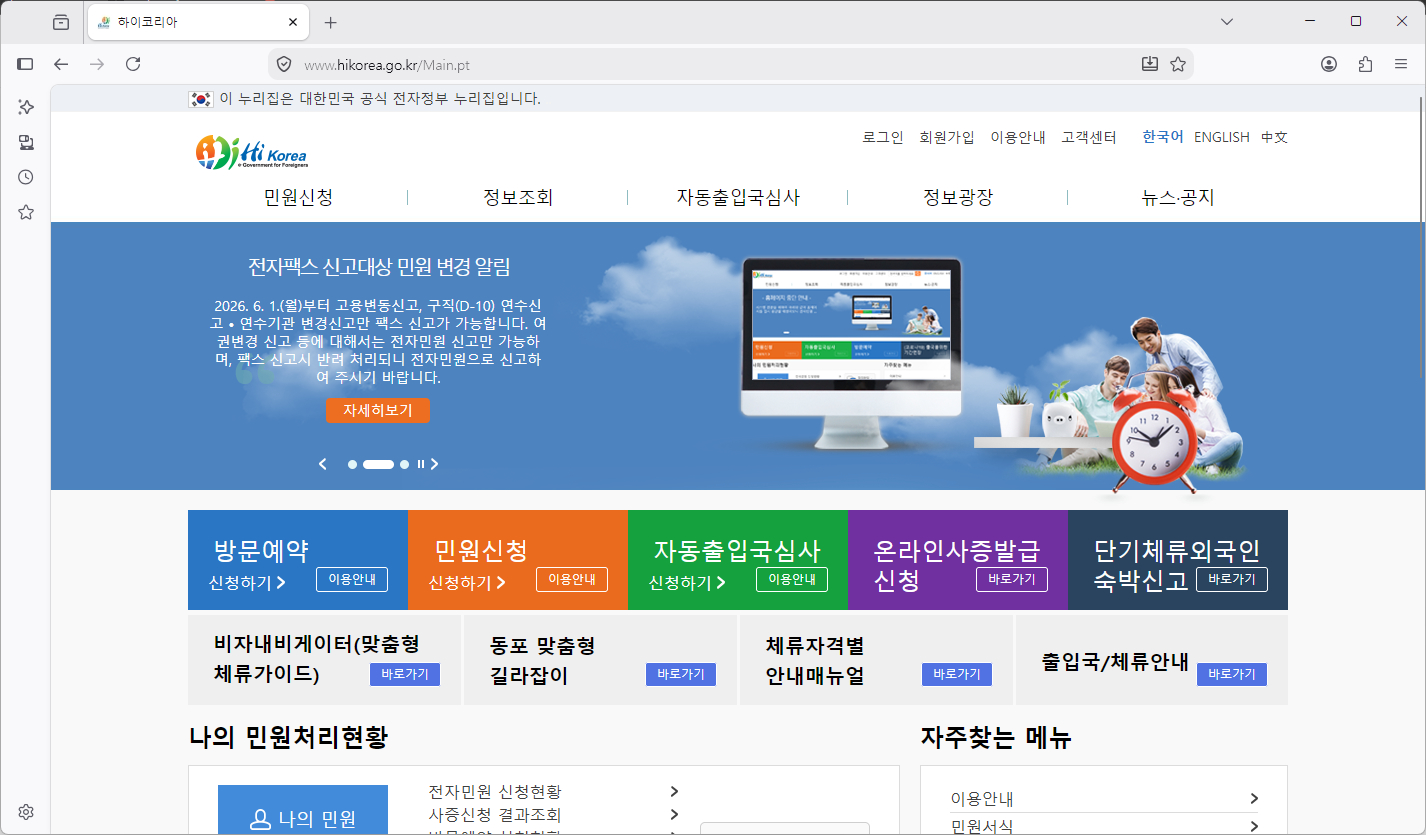Click the install page icon in address bar

pos(1150,64)
